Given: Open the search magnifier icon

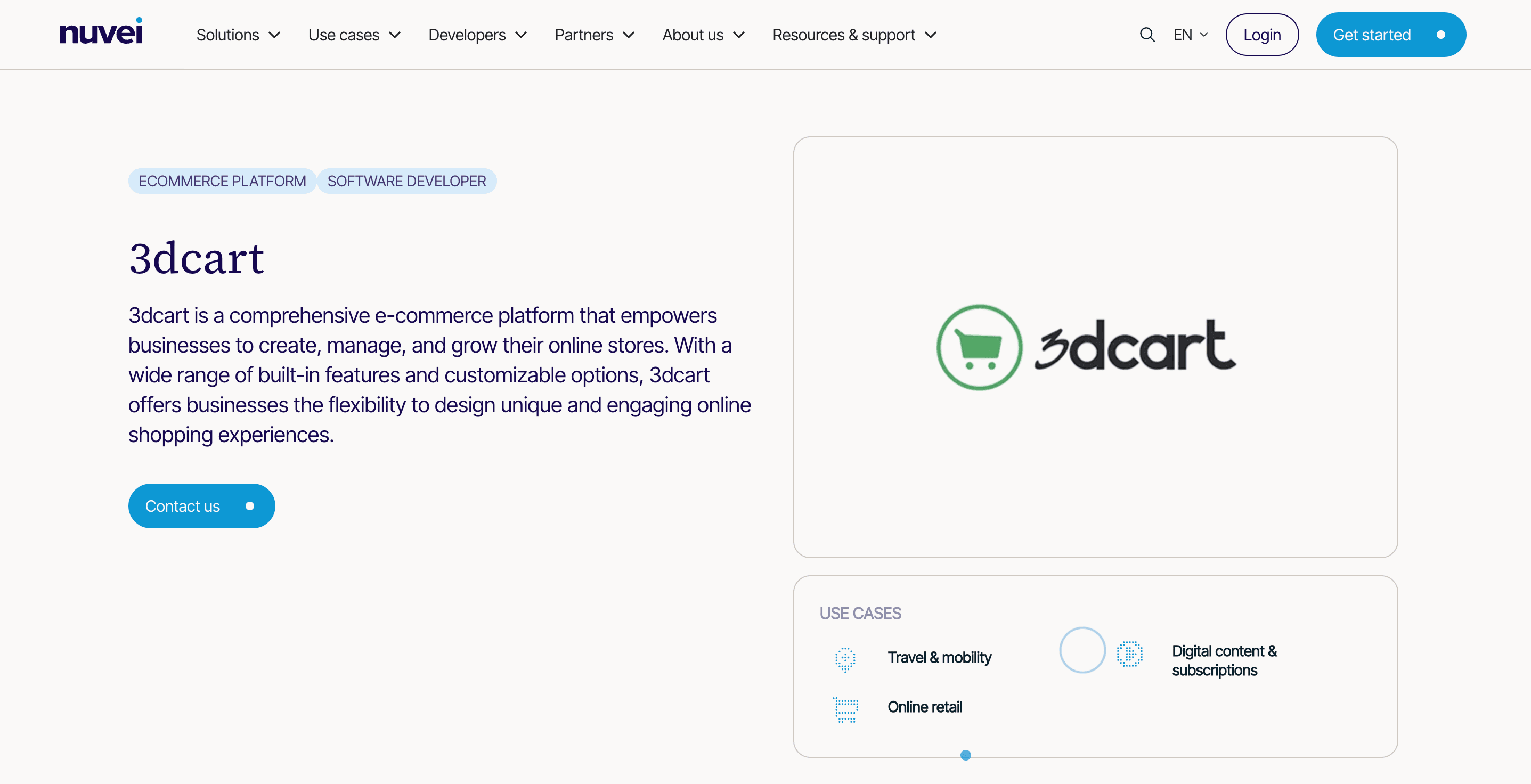Looking at the screenshot, I should (x=1147, y=35).
